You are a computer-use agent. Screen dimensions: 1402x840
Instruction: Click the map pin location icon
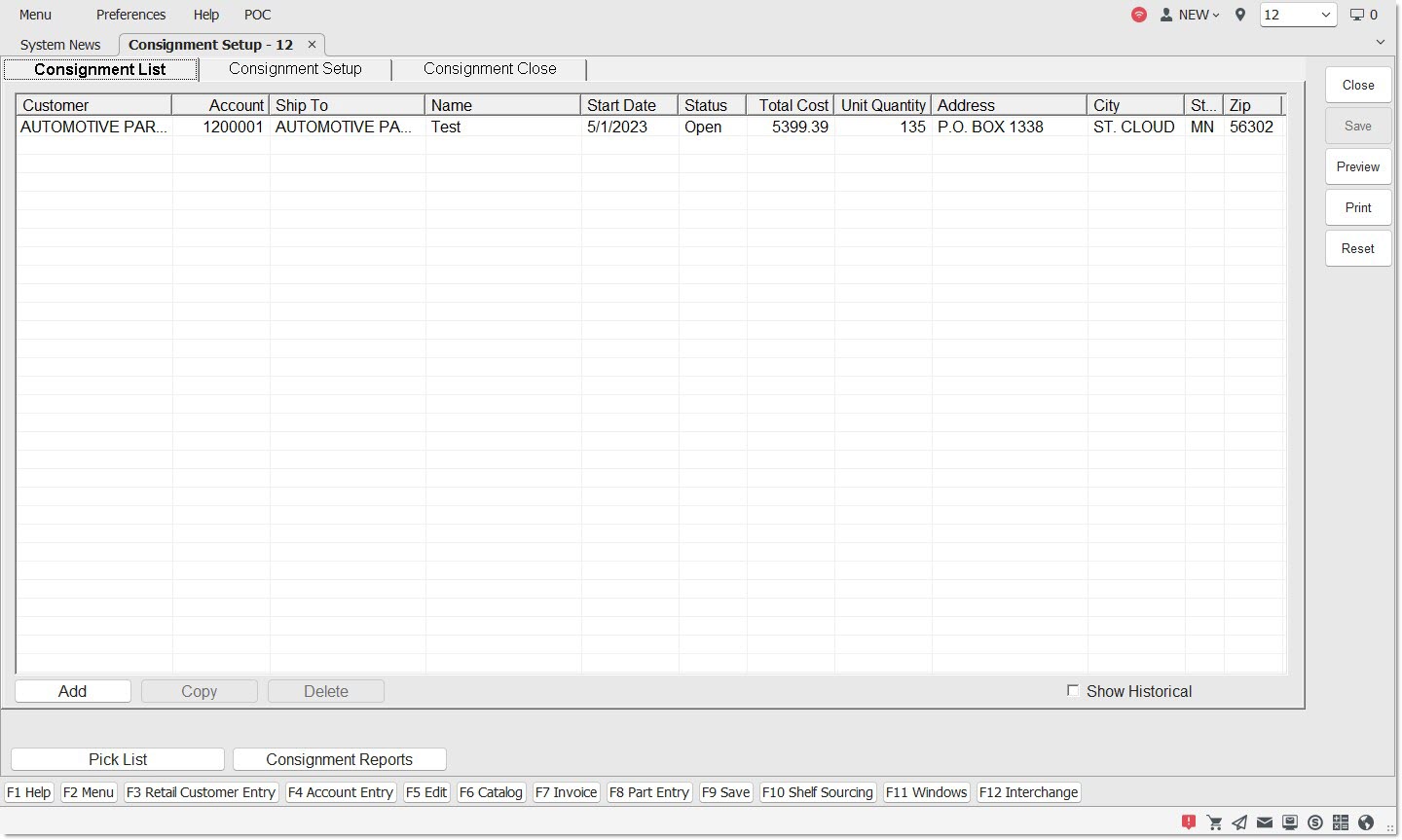1240,15
